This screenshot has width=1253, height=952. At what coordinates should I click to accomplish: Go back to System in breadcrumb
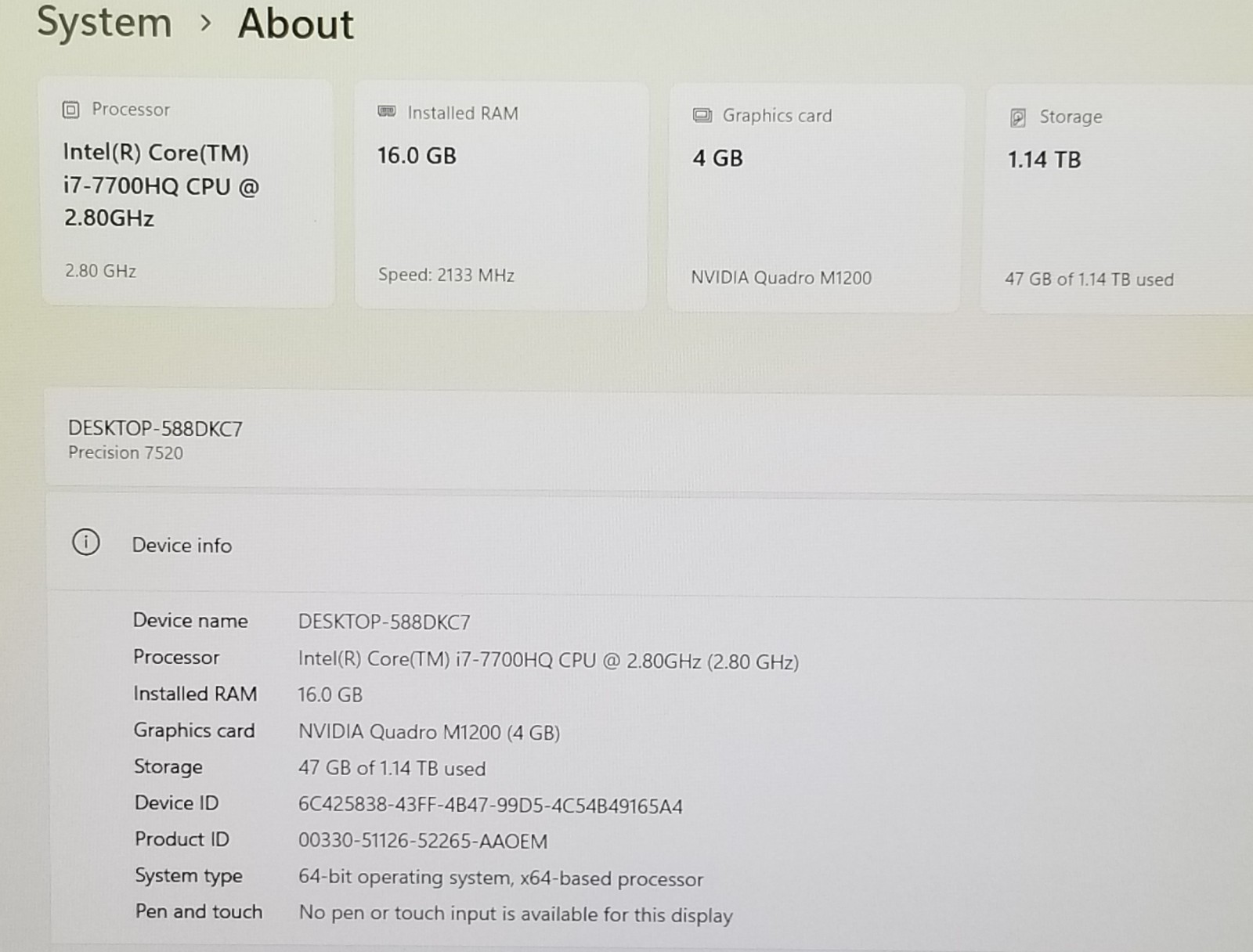click(104, 22)
